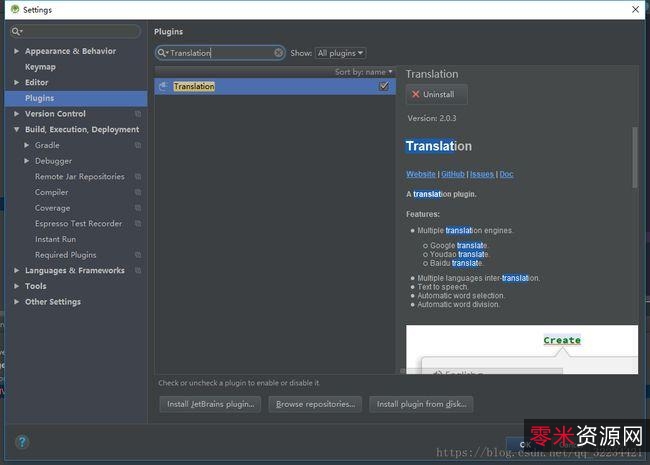Click the Uninstall button

(435, 94)
